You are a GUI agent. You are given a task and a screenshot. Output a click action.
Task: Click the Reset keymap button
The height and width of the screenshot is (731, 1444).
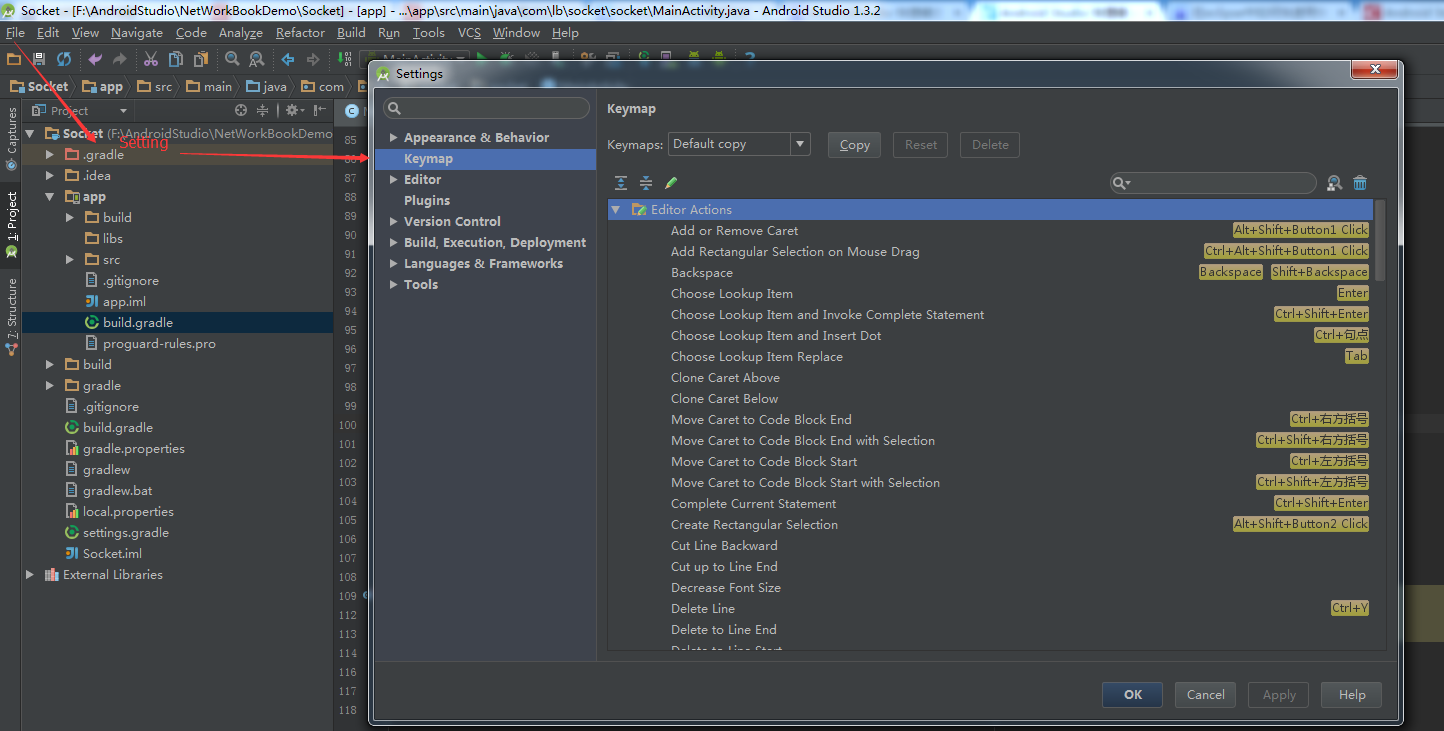pyautogui.click(x=921, y=145)
